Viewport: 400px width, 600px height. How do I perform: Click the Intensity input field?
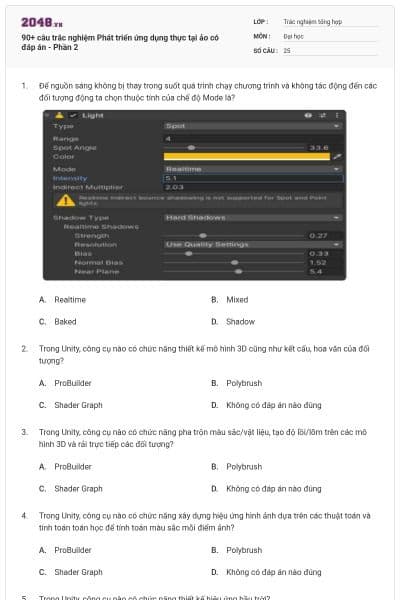[x=253, y=178]
